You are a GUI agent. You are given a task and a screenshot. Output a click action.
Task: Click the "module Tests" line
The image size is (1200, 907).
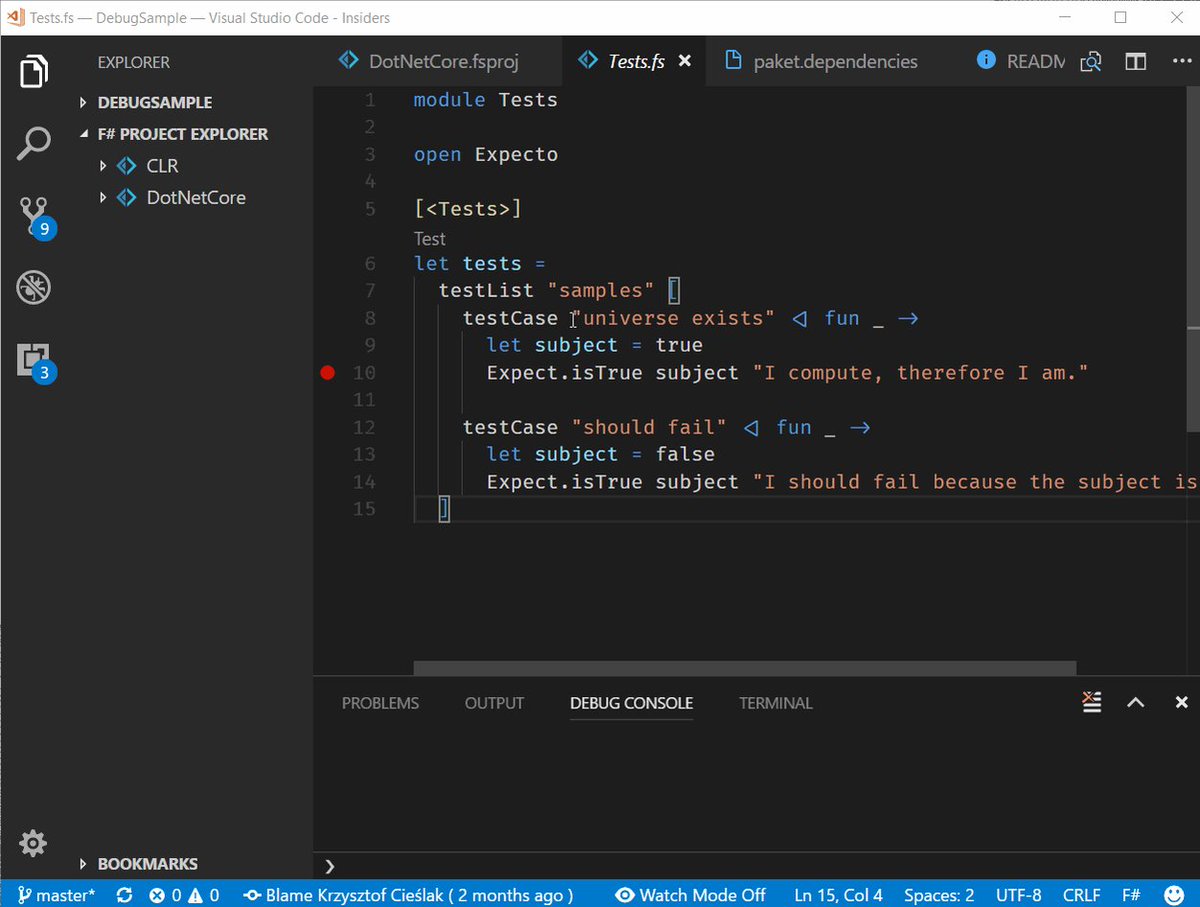point(486,100)
